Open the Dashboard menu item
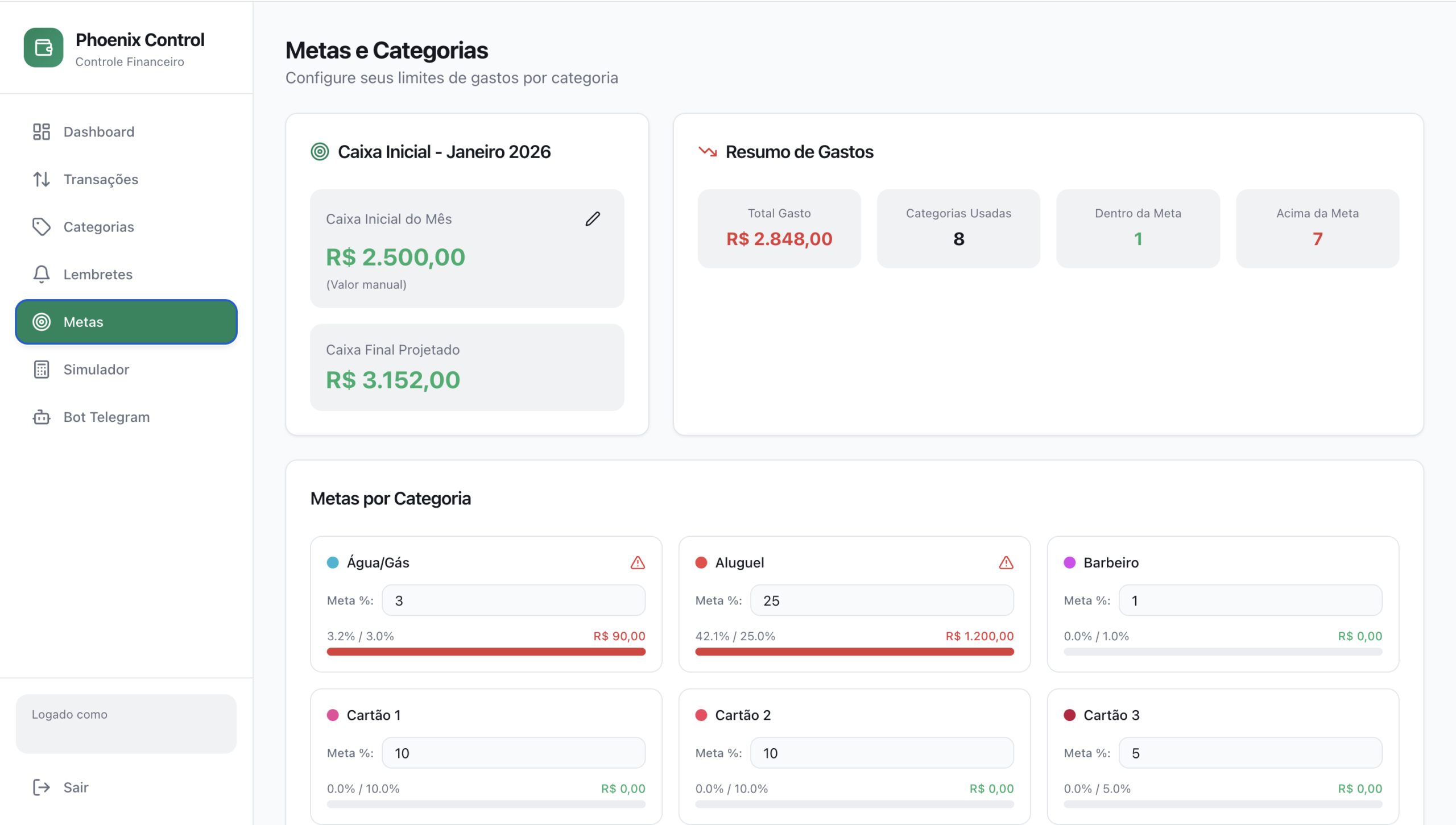 coord(126,132)
